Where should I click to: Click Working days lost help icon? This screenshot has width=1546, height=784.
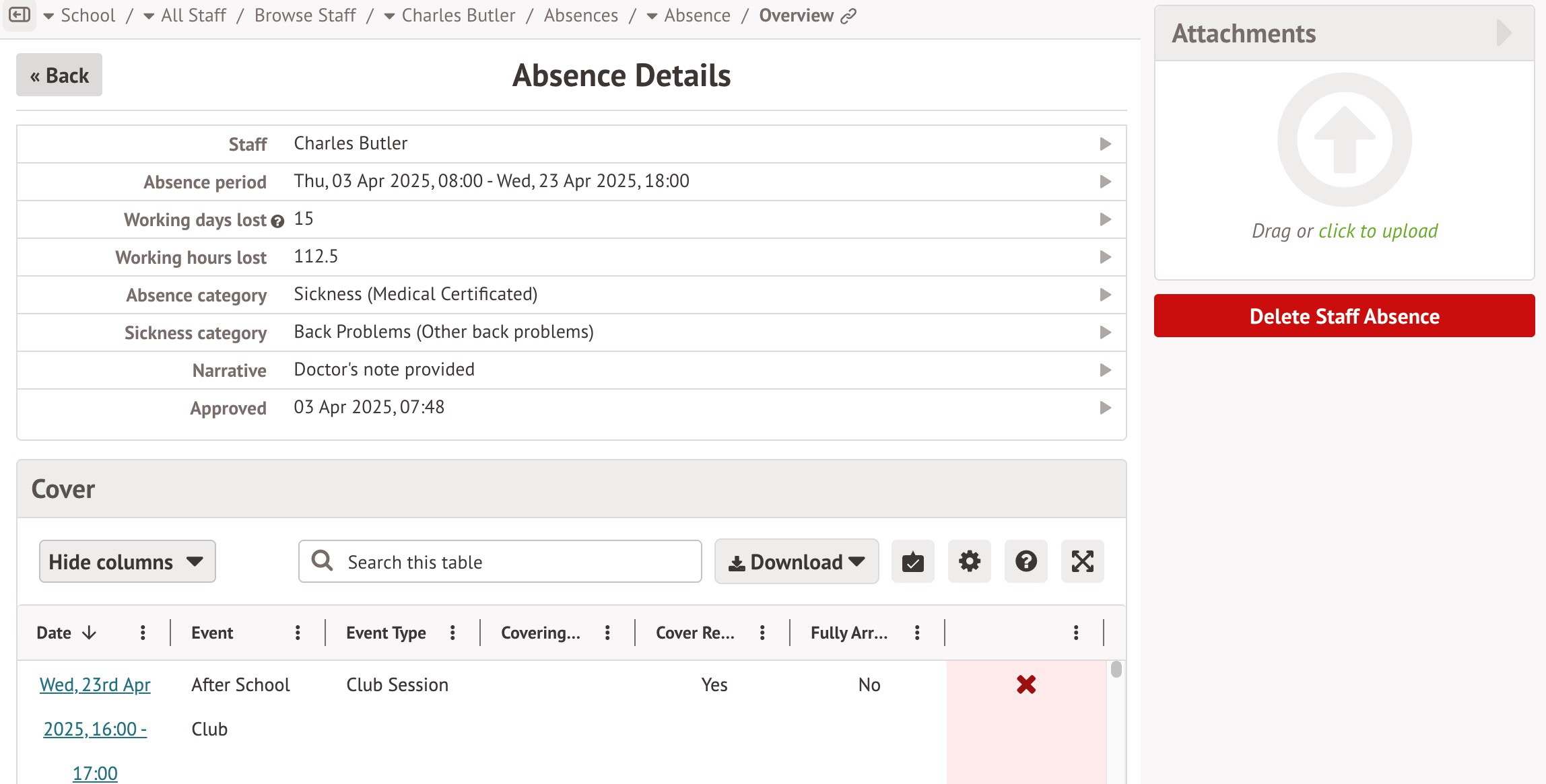click(x=277, y=221)
